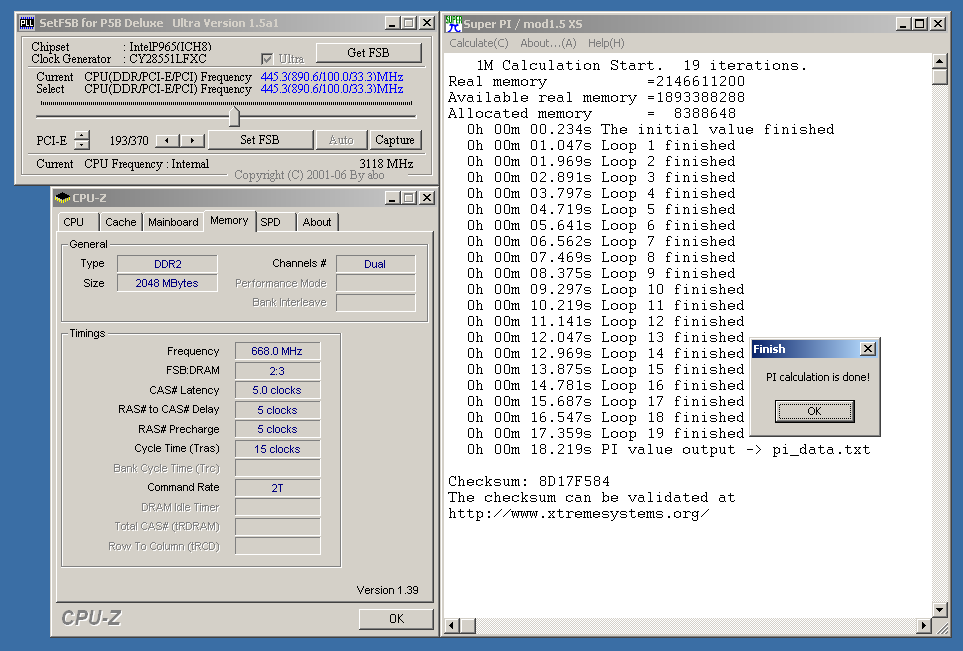Screen dimensions: 963x651
Task: Click the Current frequency value in SetFSB
Action: (332, 77)
